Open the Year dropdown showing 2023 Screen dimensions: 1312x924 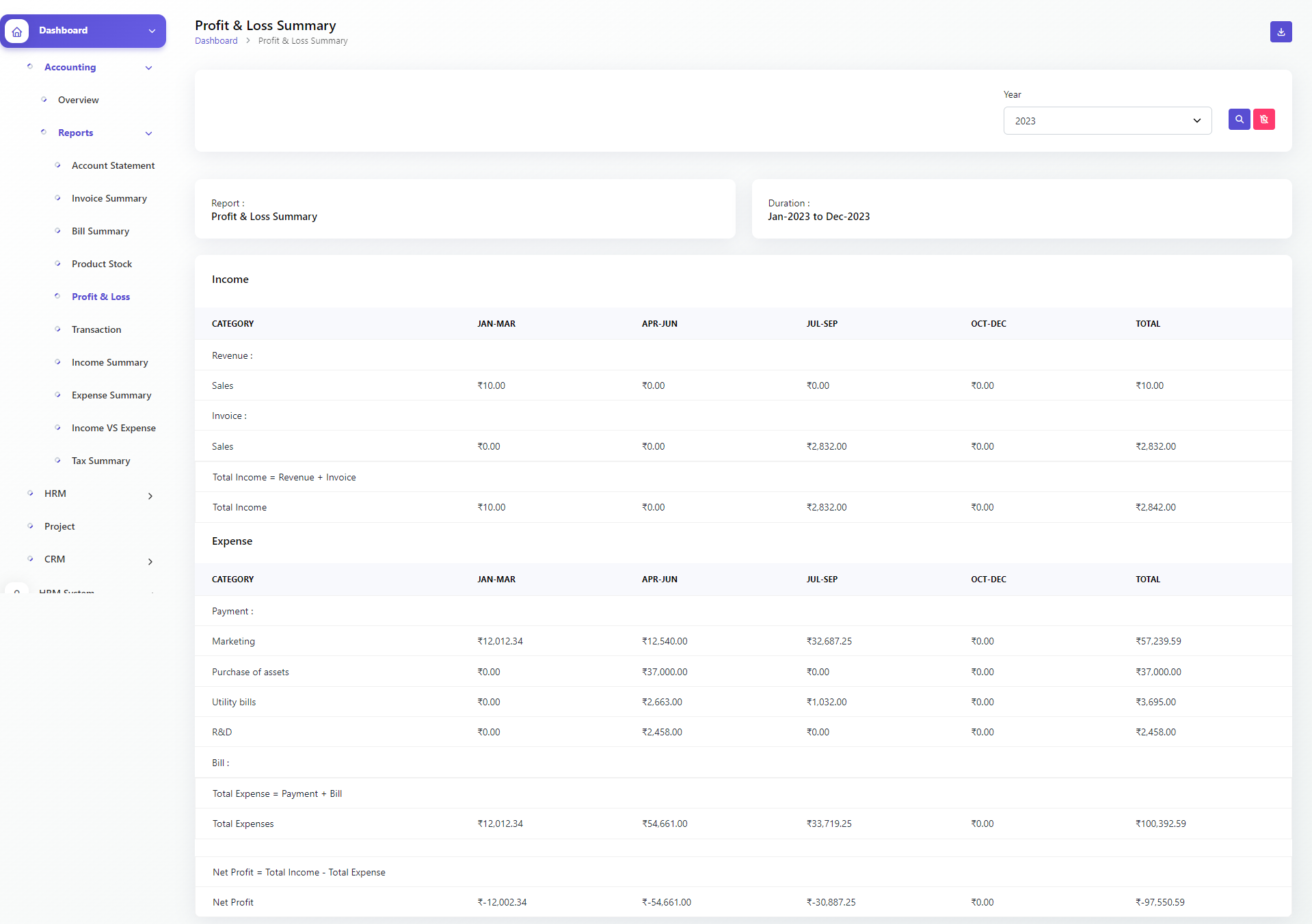[x=1106, y=120]
